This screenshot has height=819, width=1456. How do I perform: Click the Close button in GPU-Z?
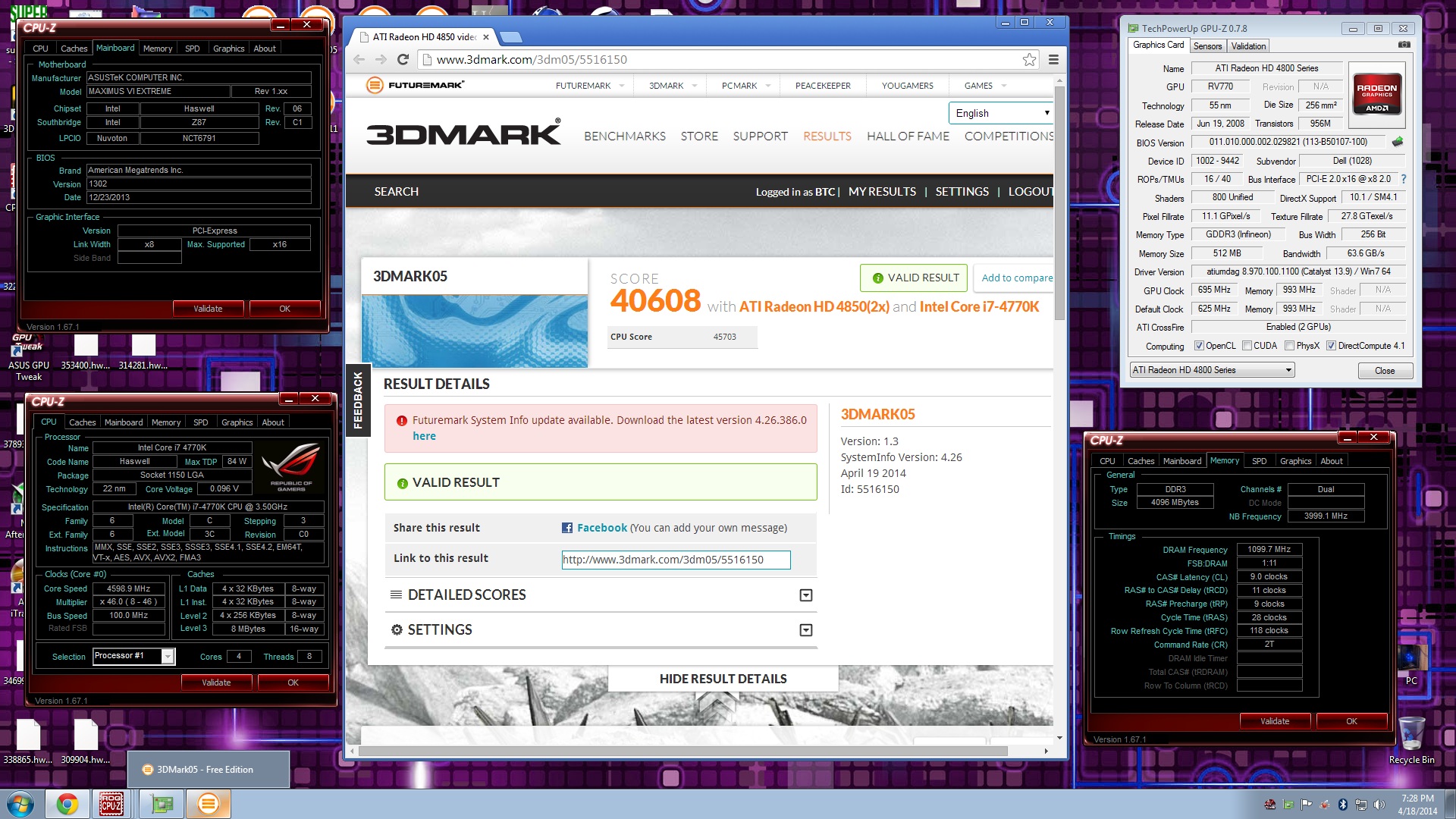(x=1385, y=371)
